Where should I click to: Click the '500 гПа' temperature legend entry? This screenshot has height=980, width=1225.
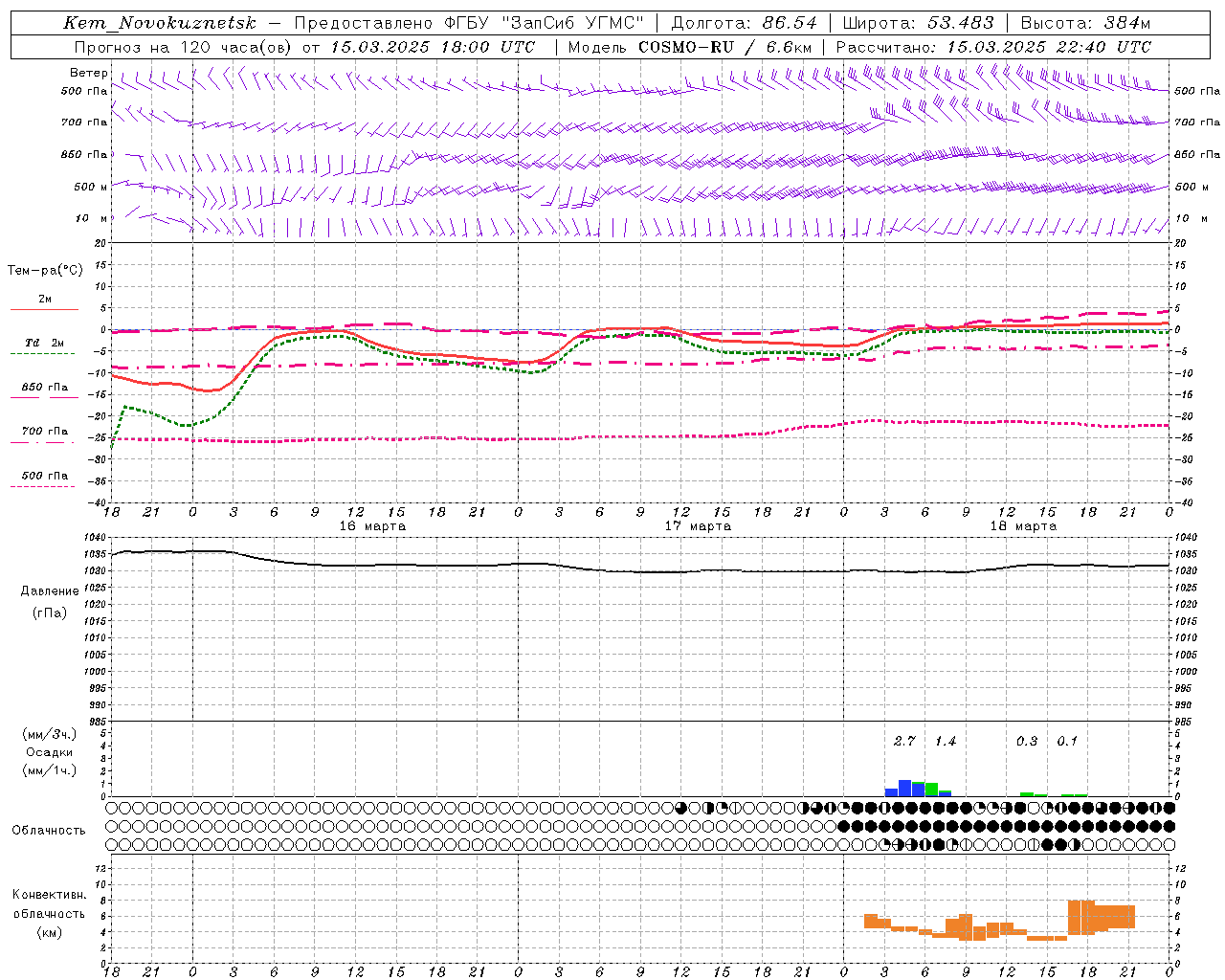pyautogui.click(x=45, y=476)
